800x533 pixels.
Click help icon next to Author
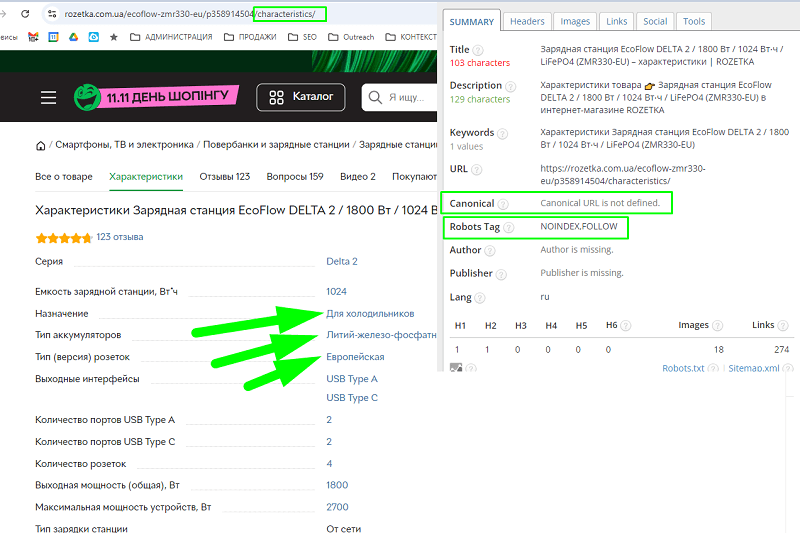tap(490, 250)
